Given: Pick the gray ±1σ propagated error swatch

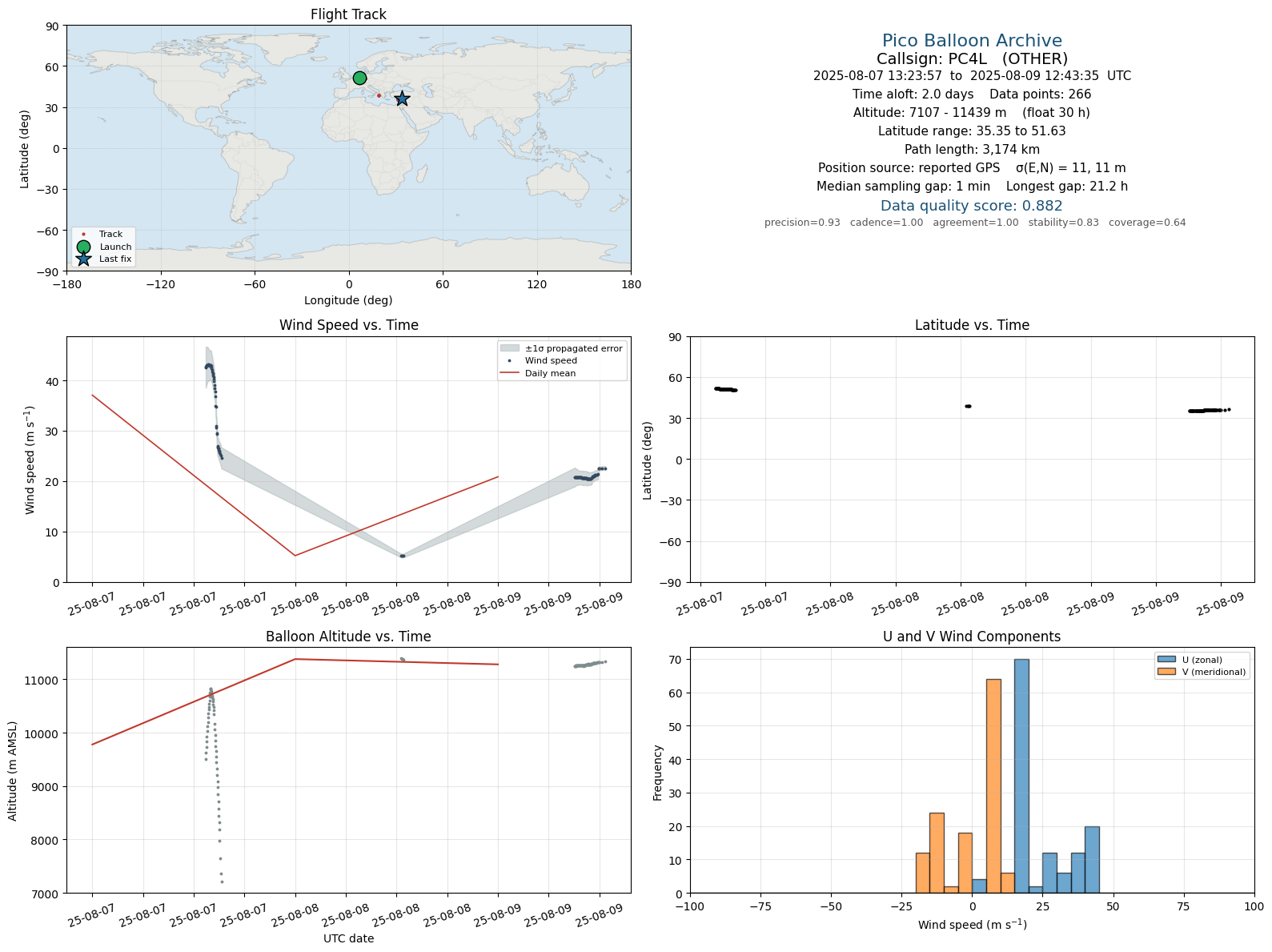Looking at the screenshot, I should click(509, 348).
